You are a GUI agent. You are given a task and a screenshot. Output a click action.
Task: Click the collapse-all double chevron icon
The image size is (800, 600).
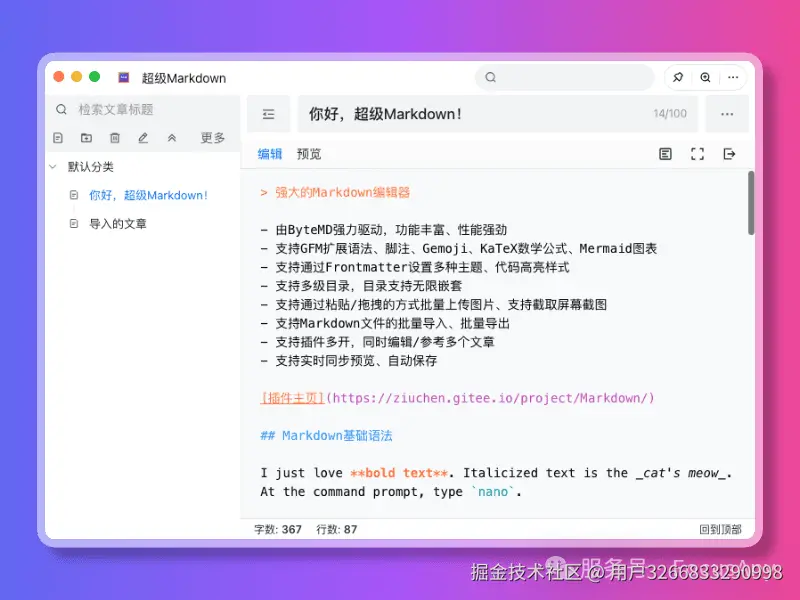click(172, 138)
